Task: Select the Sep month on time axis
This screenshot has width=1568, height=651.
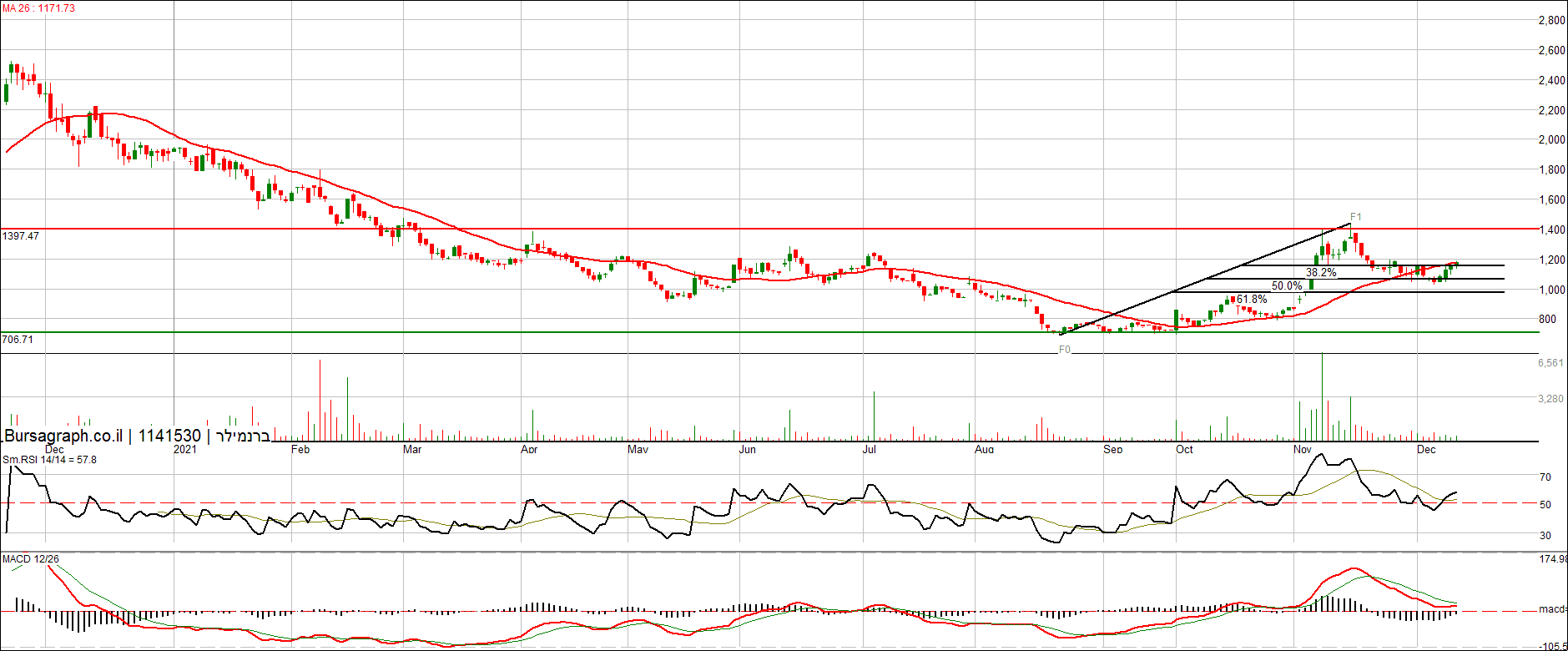Action: (x=1112, y=450)
